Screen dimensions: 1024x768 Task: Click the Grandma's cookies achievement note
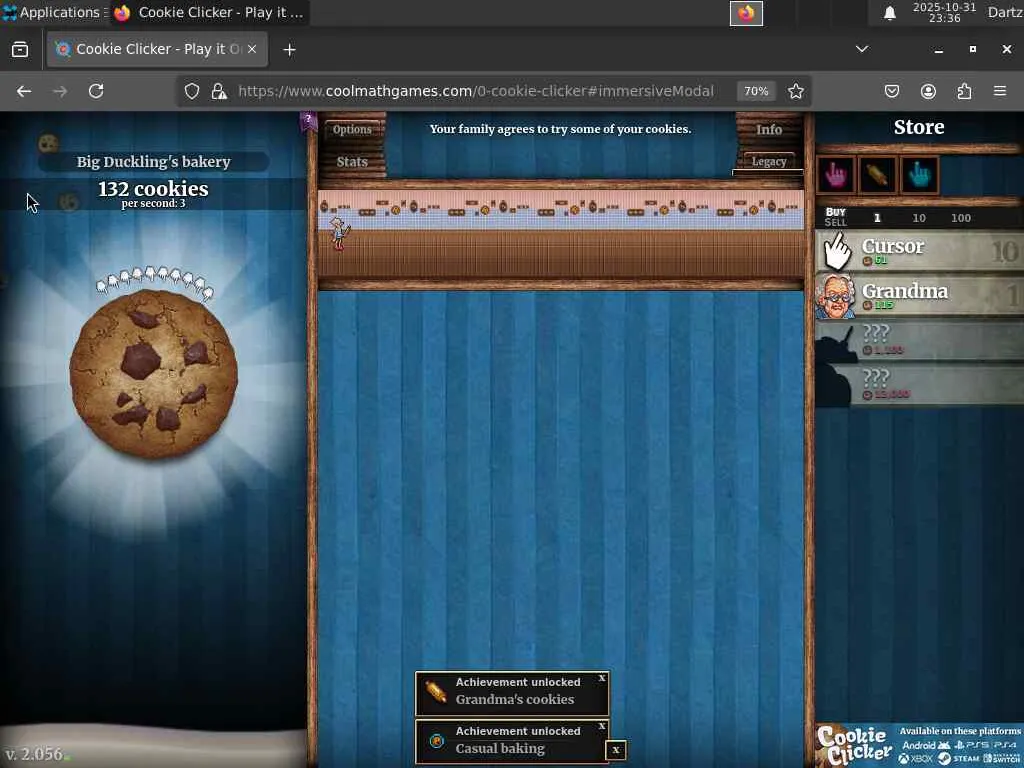pyautogui.click(x=512, y=693)
